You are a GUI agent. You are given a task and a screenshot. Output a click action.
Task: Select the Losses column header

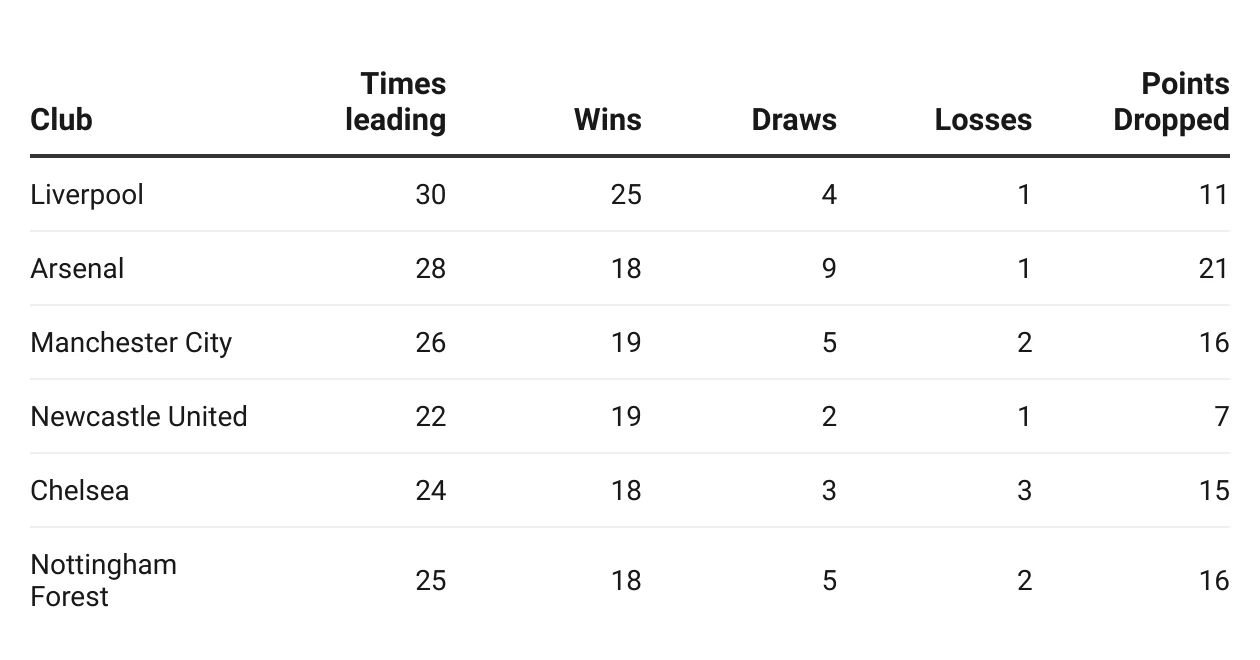[x=983, y=120]
